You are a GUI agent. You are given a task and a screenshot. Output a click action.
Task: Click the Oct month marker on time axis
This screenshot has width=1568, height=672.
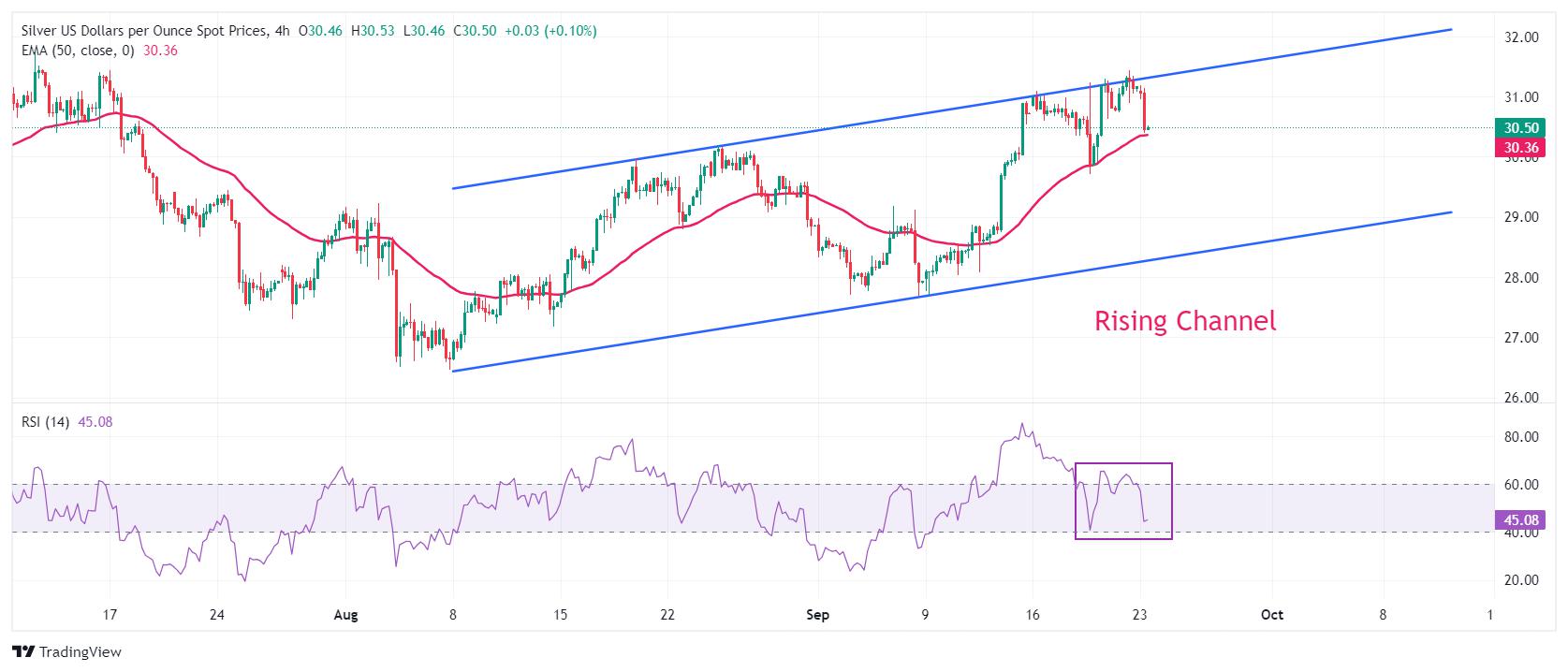point(1271,615)
